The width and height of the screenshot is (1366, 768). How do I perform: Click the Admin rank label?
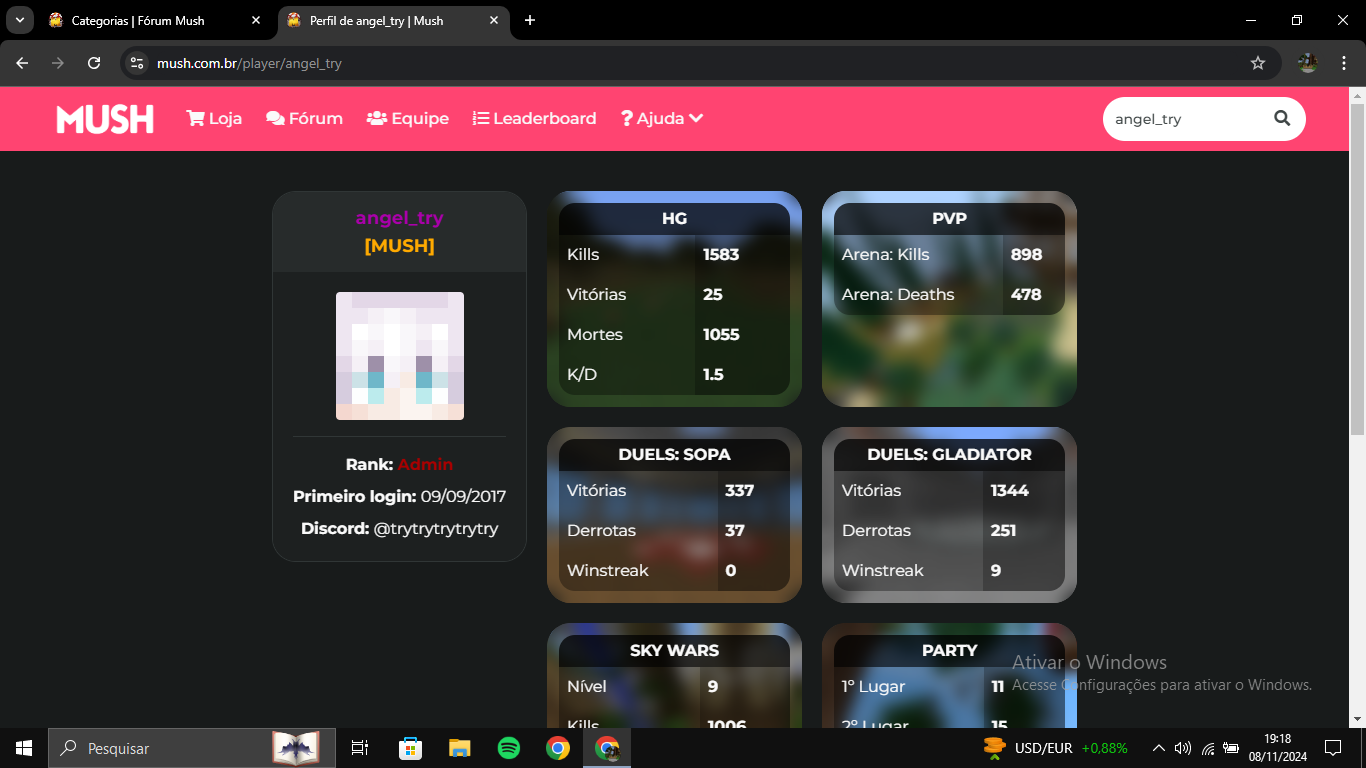(x=425, y=464)
